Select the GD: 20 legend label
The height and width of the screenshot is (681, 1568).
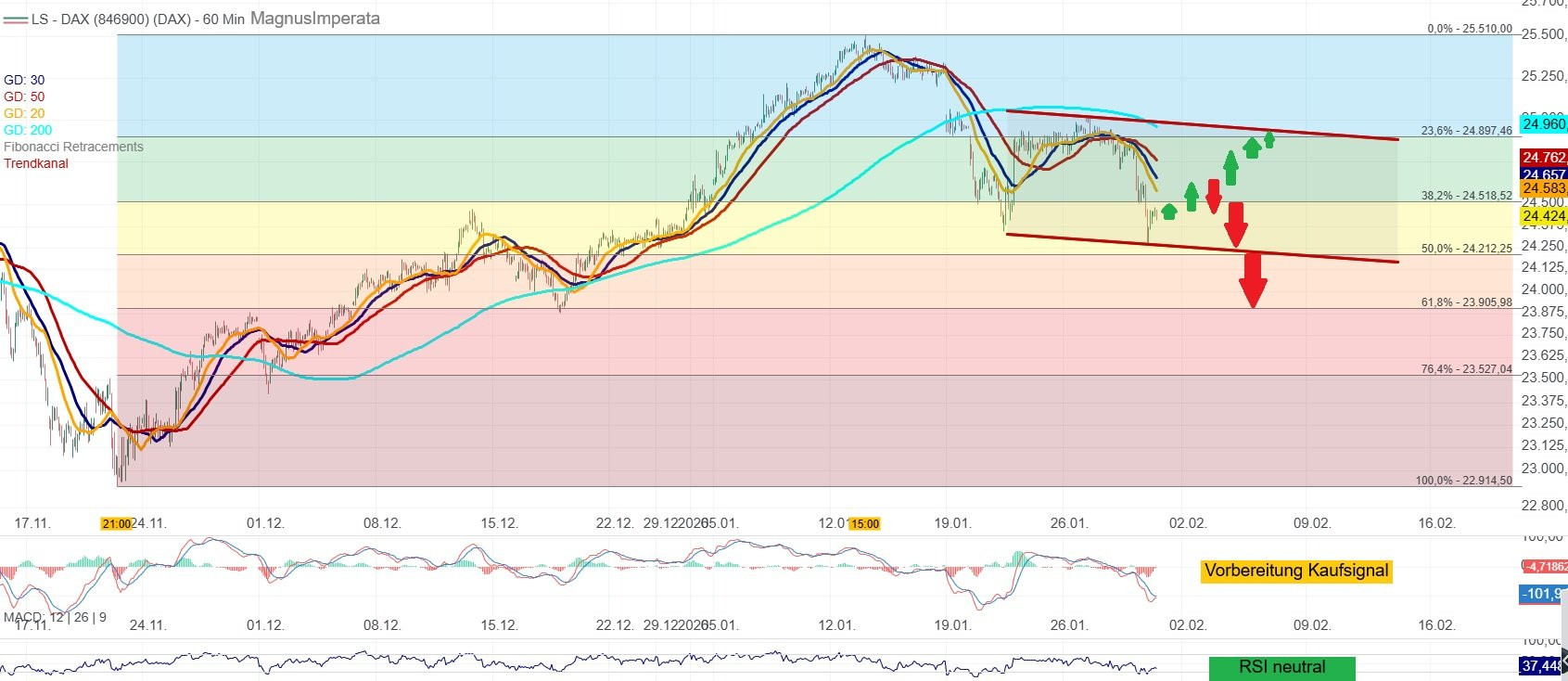tap(24, 113)
